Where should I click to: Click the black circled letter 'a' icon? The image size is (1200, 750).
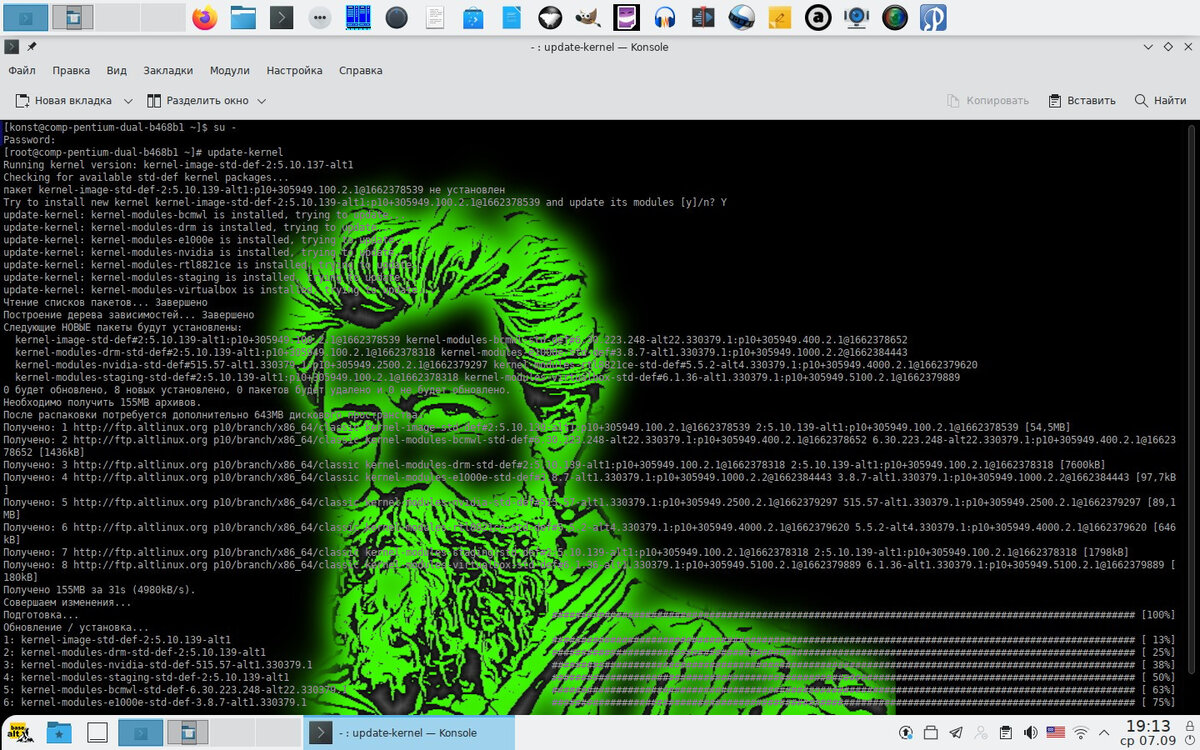coord(818,17)
